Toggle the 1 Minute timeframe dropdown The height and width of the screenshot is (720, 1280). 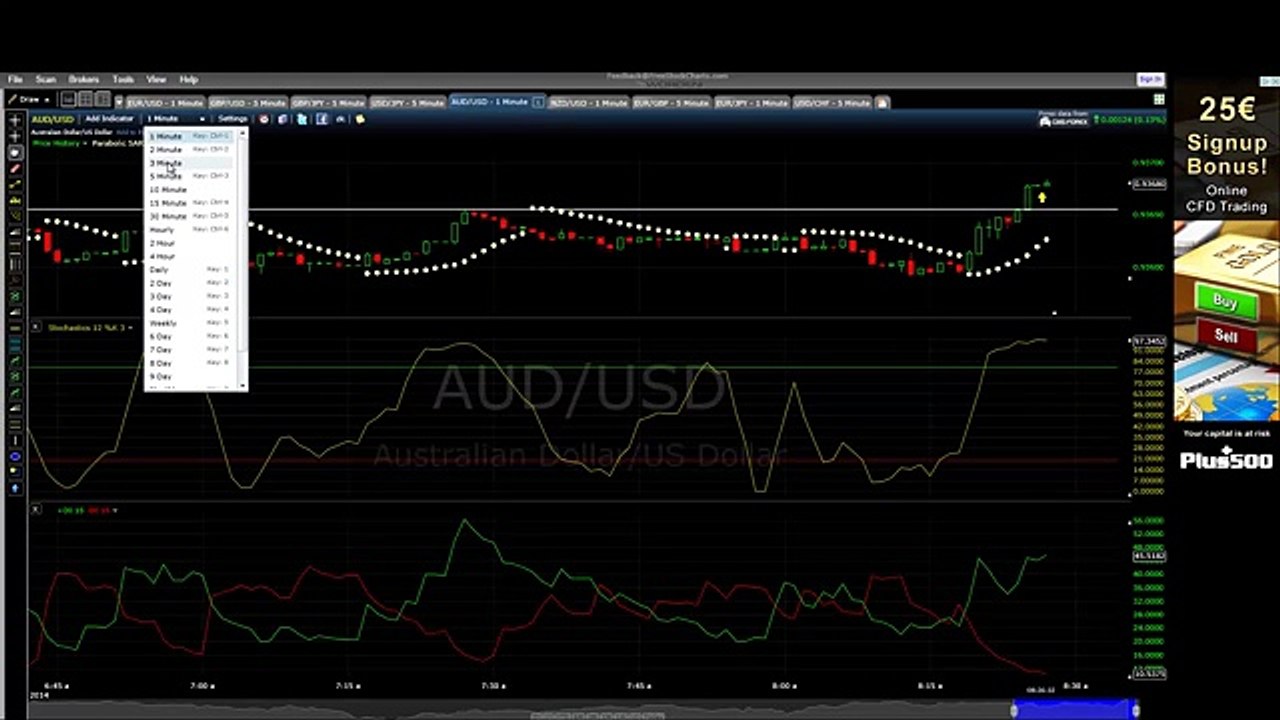point(175,119)
